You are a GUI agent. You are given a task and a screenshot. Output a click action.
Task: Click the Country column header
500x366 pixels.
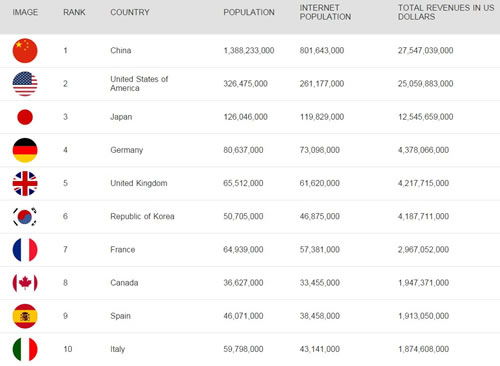130,12
